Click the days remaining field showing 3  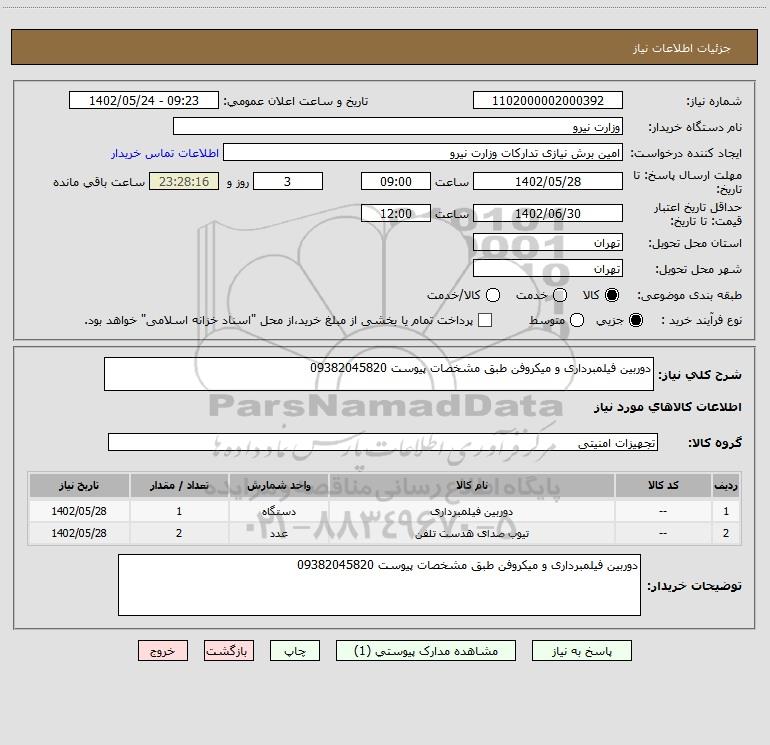click(x=288, y=181)
